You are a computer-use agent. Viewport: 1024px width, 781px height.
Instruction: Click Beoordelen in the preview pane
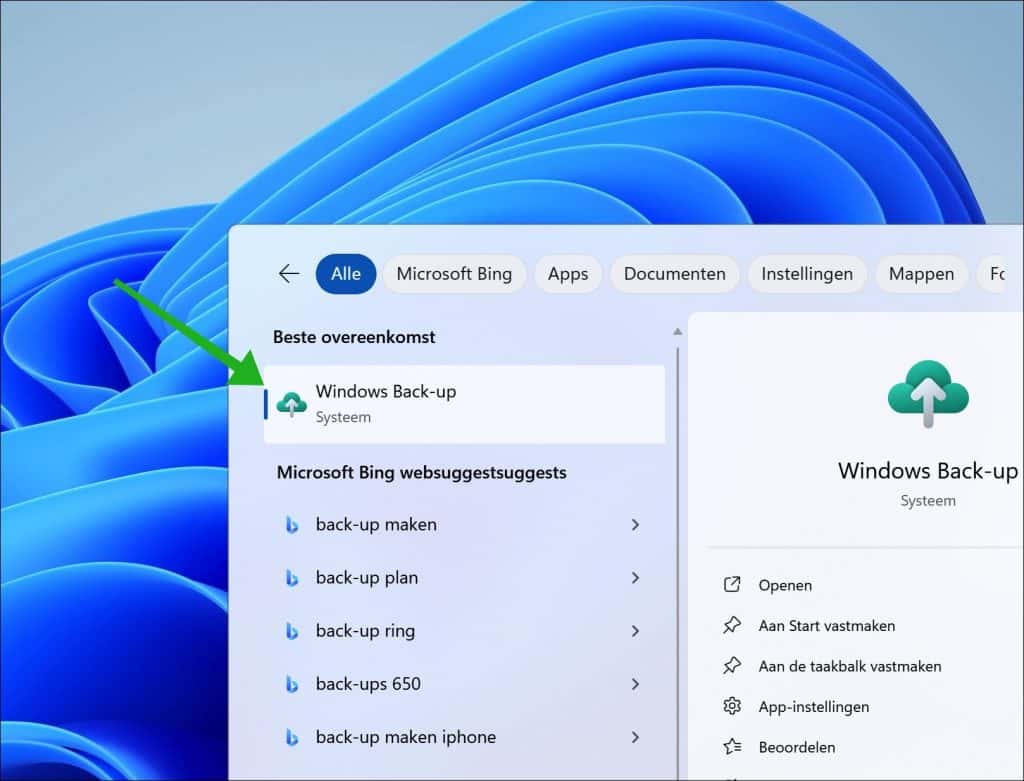pyautogui.click(x=797, y=747)
